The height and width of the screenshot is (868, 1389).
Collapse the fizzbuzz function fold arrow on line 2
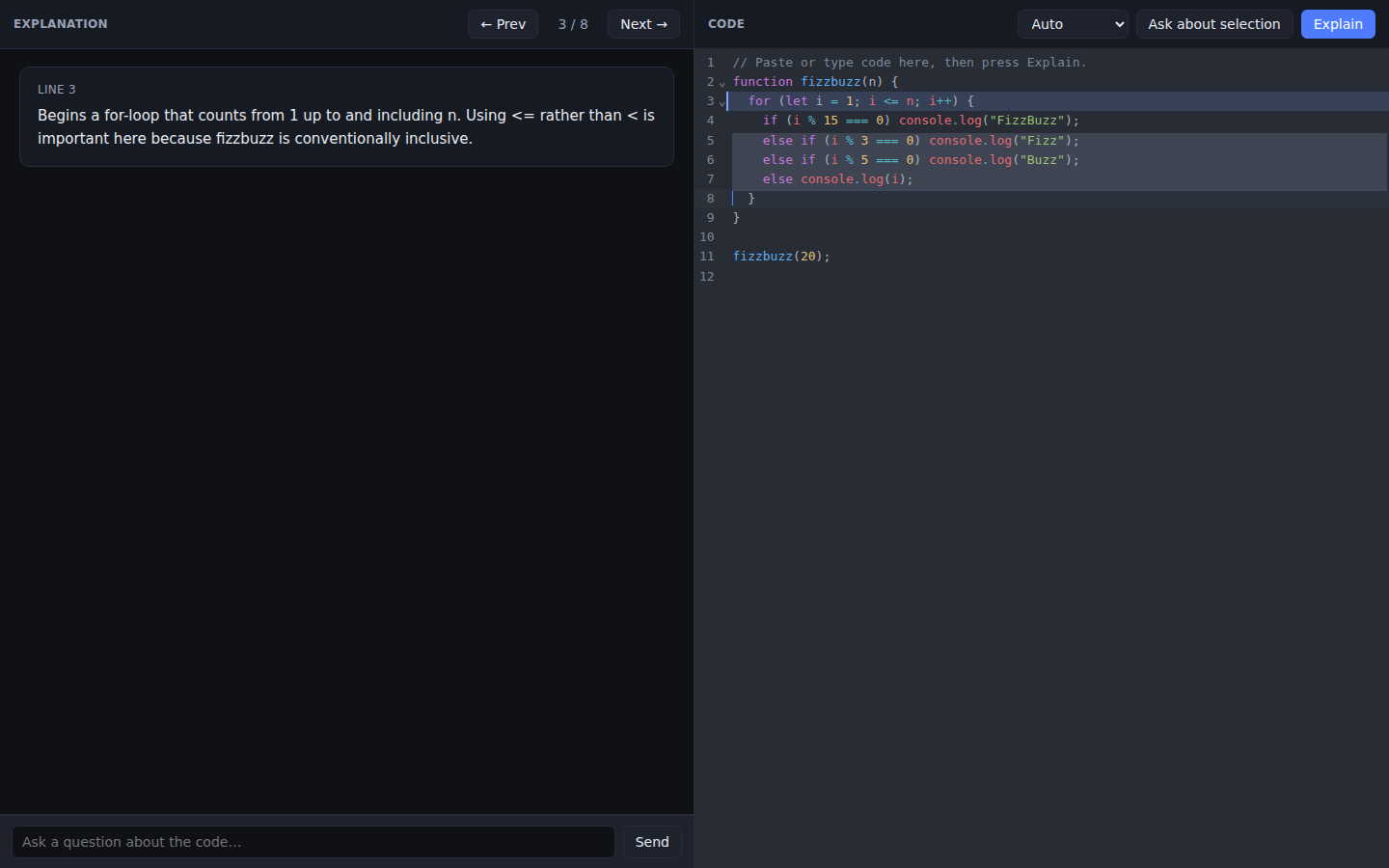tap(722, 83)
